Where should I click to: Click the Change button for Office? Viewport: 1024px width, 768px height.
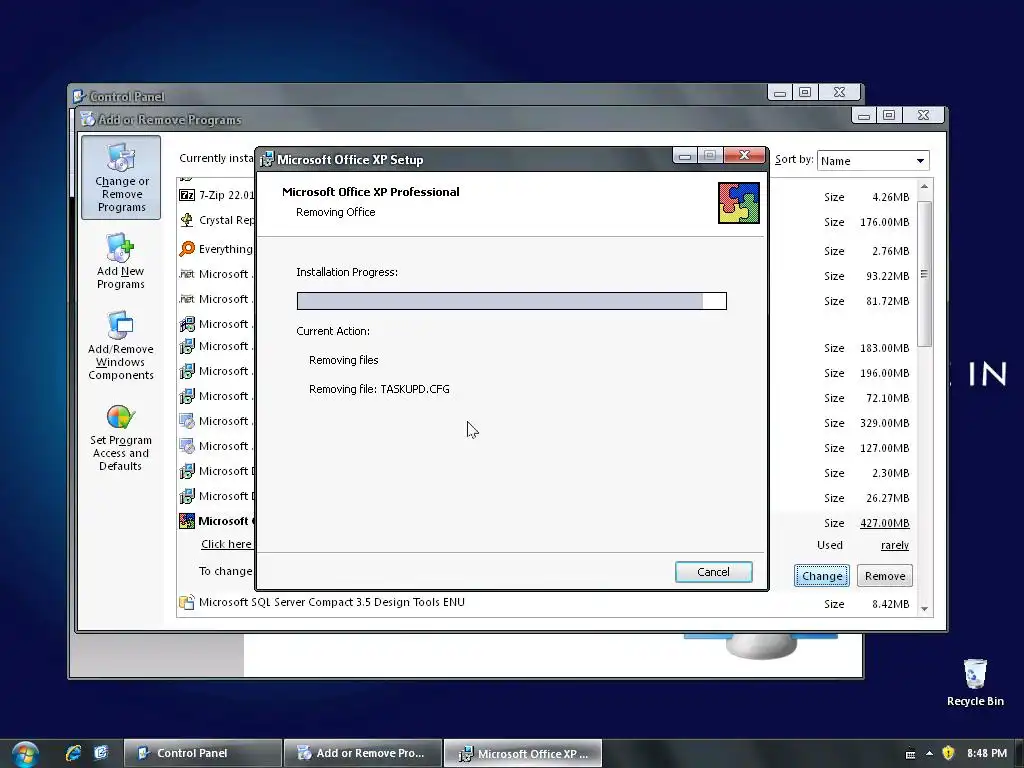pyautogui.click(x=822, y=576)
